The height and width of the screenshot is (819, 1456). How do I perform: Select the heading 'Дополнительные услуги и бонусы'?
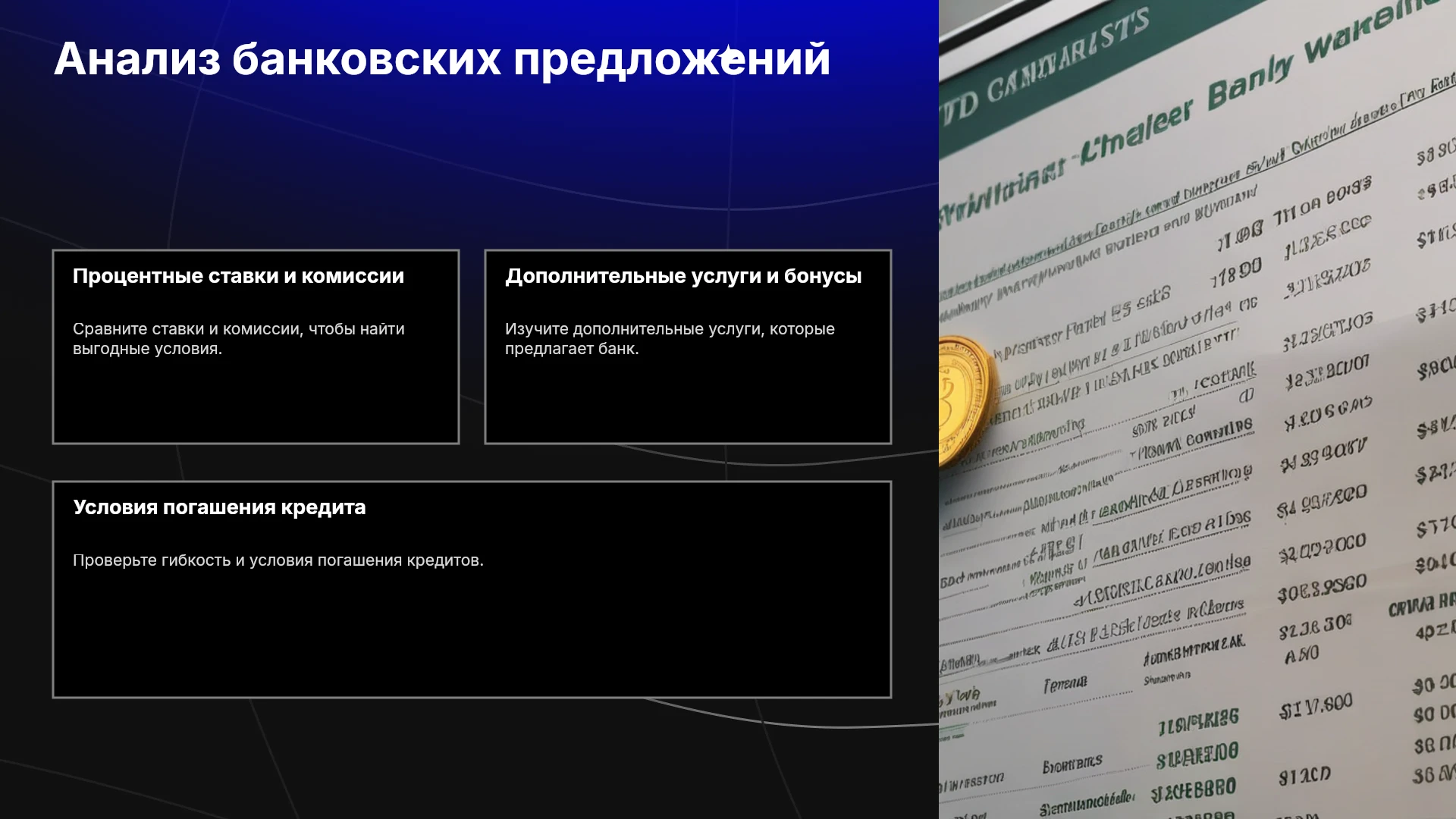click(x=683, y=276)
